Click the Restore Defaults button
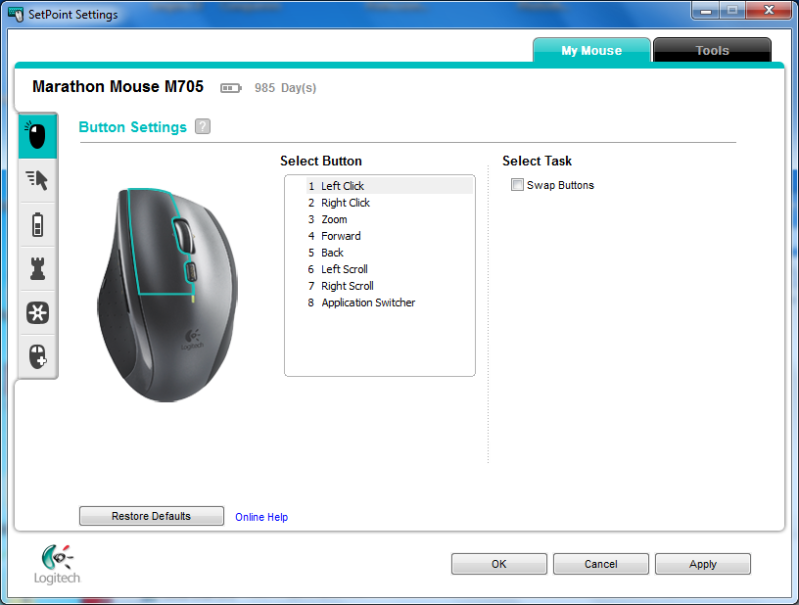The image size is (799, 605). point(151,516)
